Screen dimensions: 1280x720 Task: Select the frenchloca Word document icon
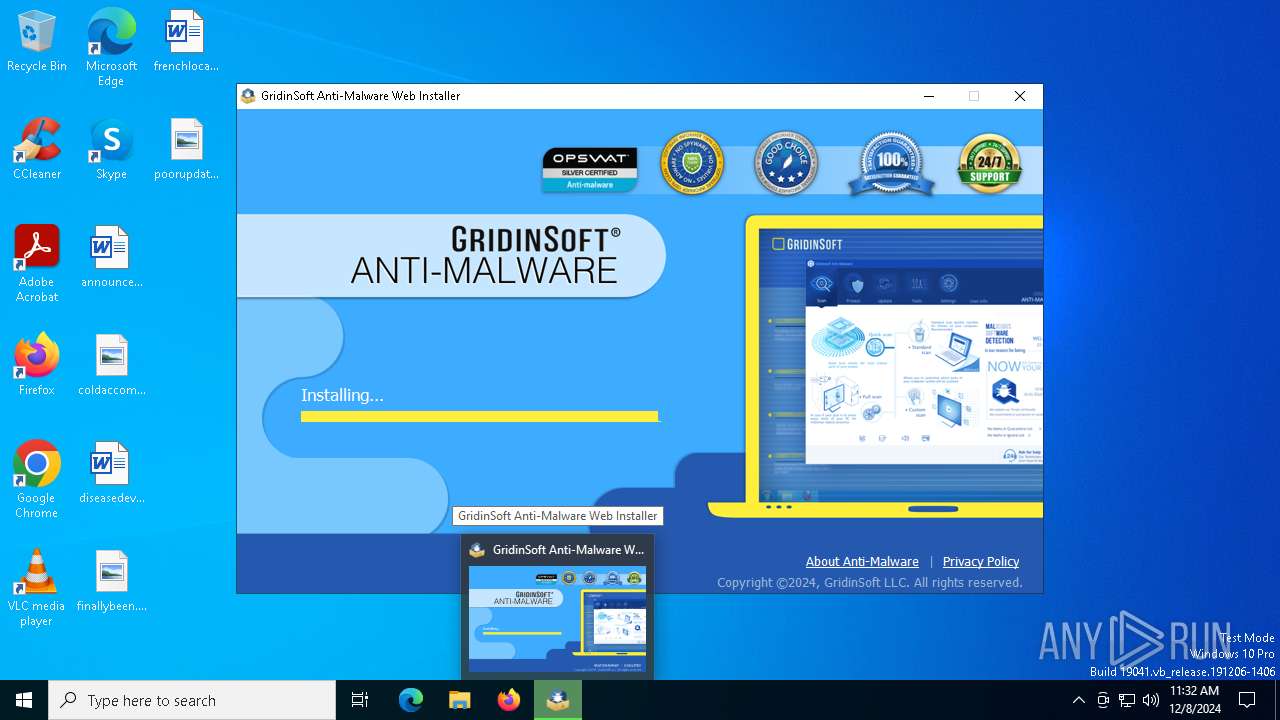186,42
